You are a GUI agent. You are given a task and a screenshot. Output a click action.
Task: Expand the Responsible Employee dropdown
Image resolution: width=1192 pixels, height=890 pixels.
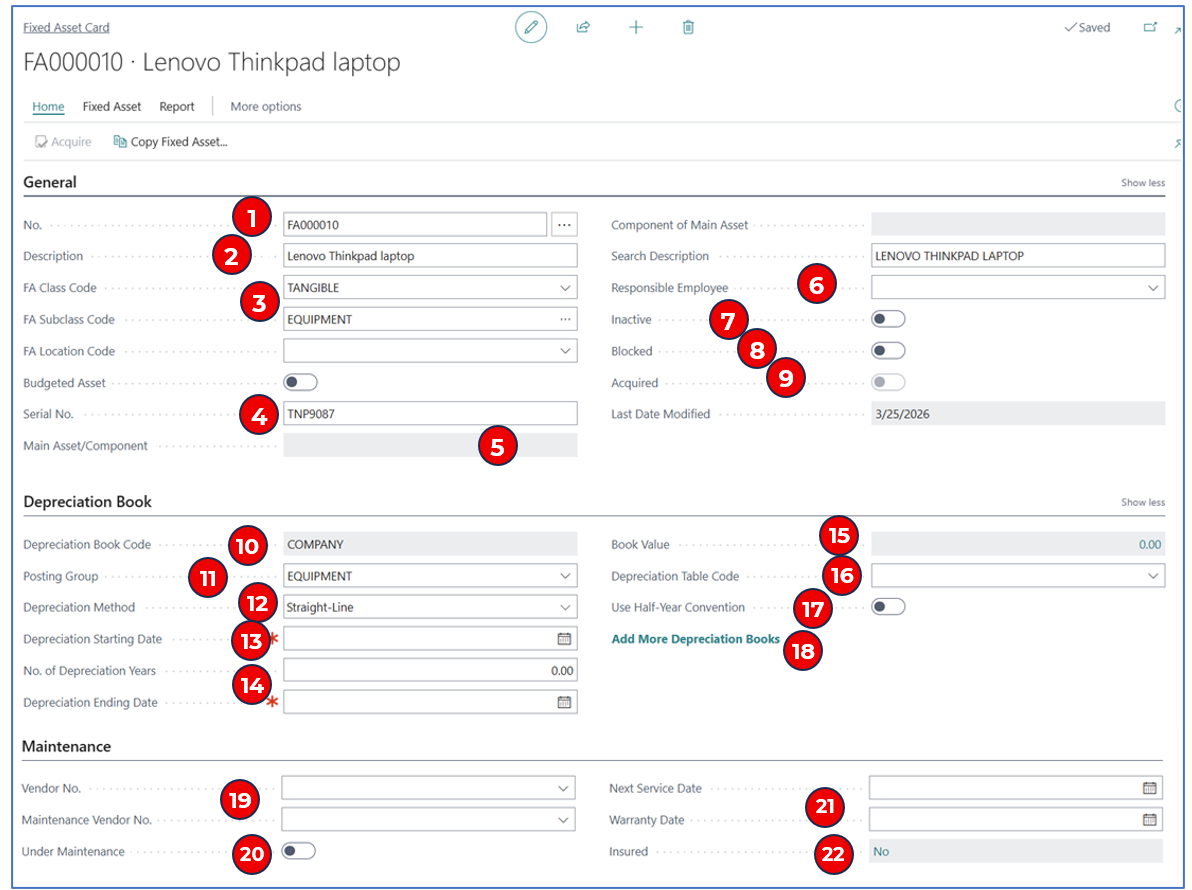pos(1153,288)
